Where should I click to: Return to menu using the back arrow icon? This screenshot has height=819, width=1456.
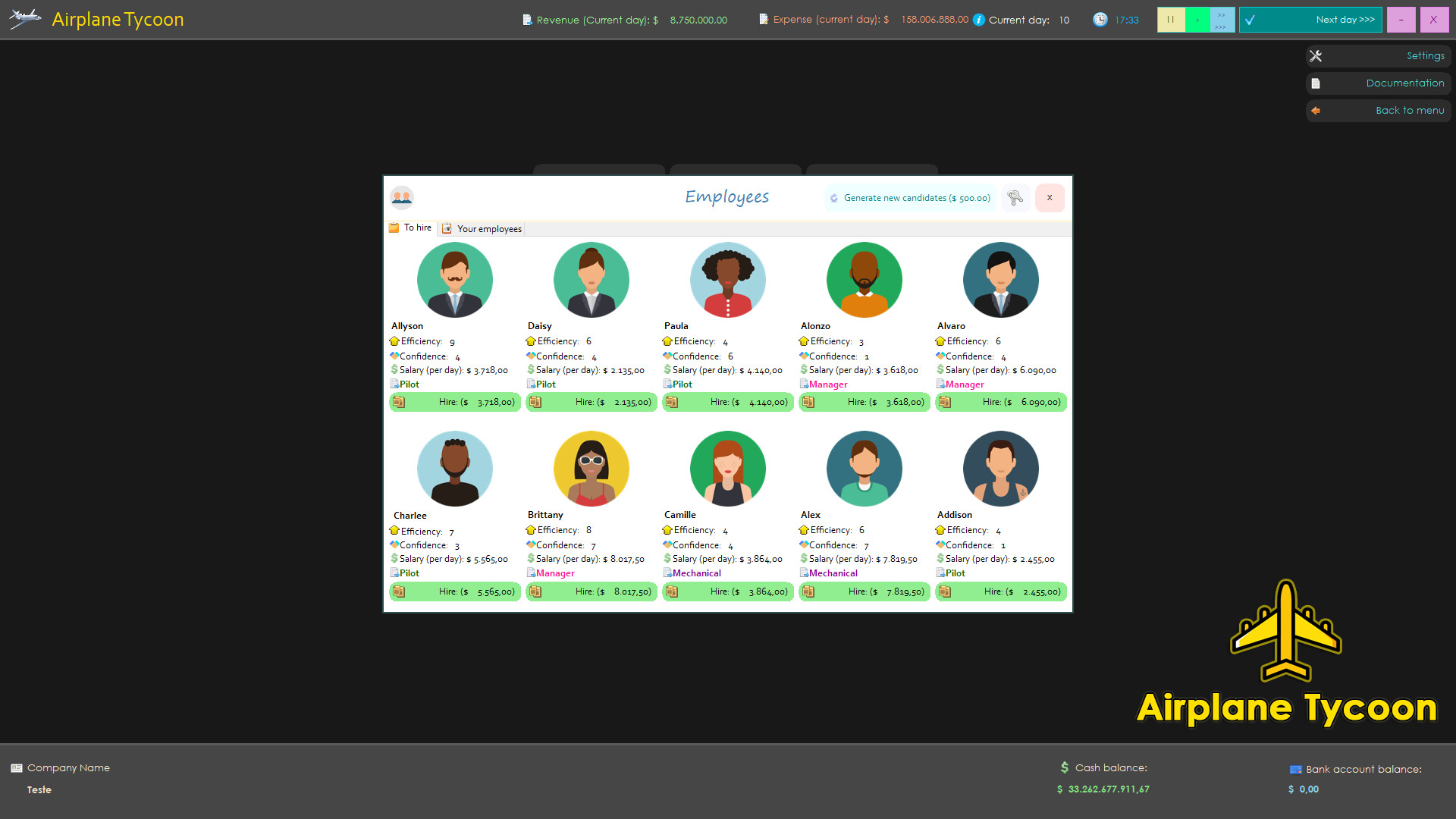tap(1316, 111)
